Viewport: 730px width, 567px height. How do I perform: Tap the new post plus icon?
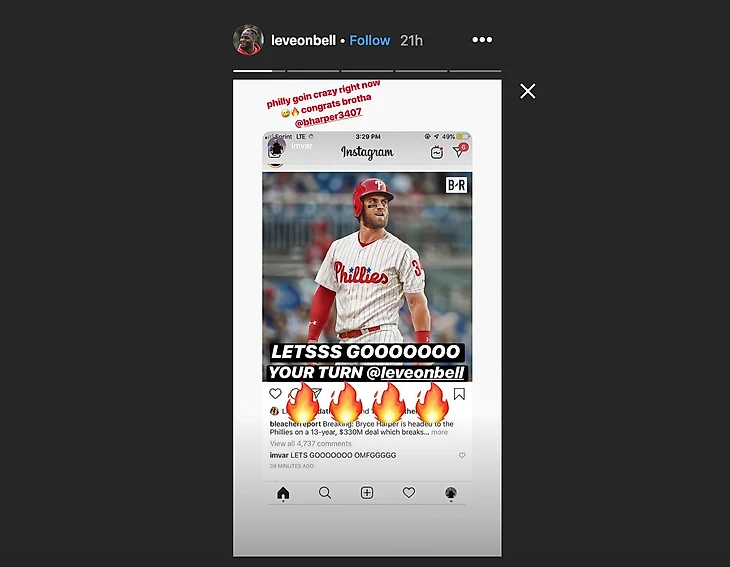pyautogui.click(x=367, y=493)
